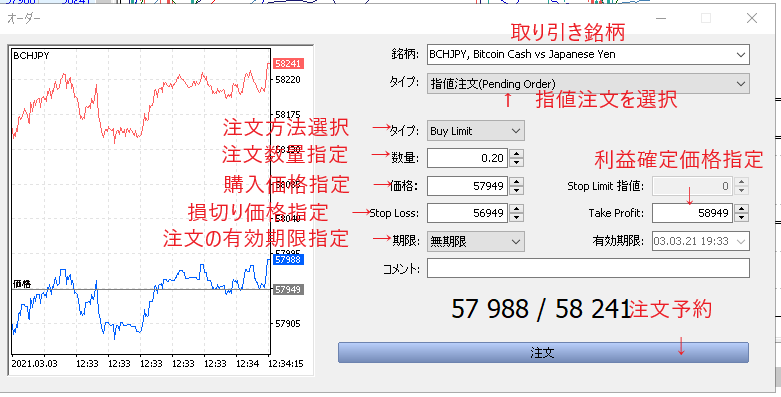Lower Stop Loss value using down arrow
The image size is (781, 397).
(517, 218)
